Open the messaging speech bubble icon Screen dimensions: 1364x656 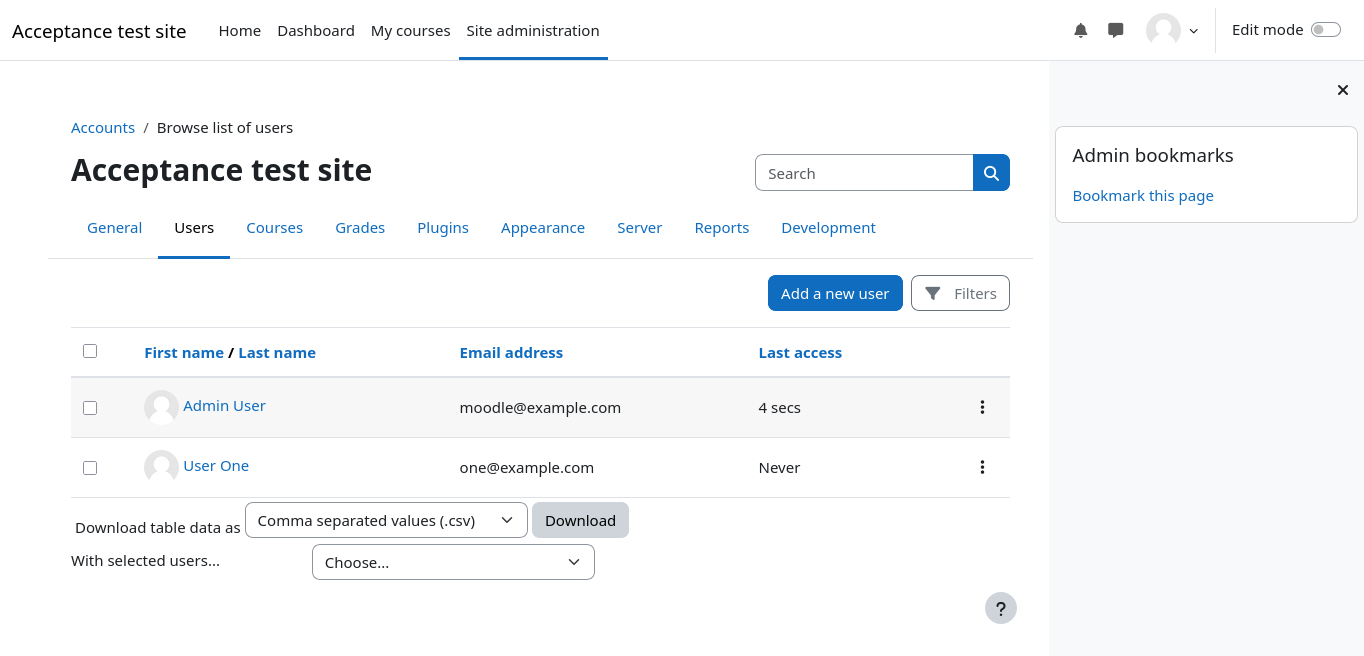point(1116,30)
